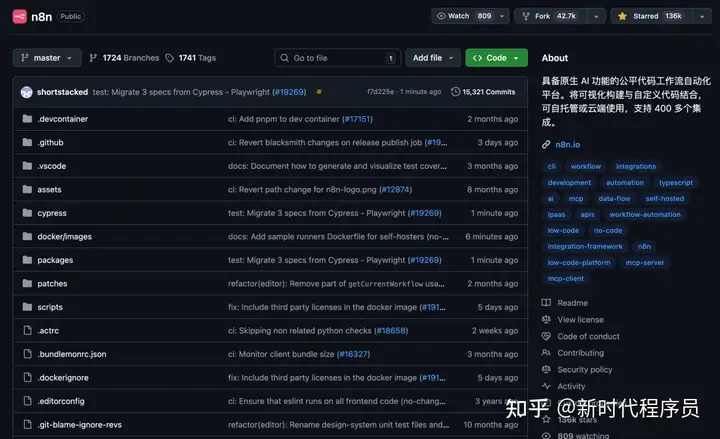This screenshot has height=439, width=720.
Task: Select the data-flow topic tag
Action: [614, 198]
